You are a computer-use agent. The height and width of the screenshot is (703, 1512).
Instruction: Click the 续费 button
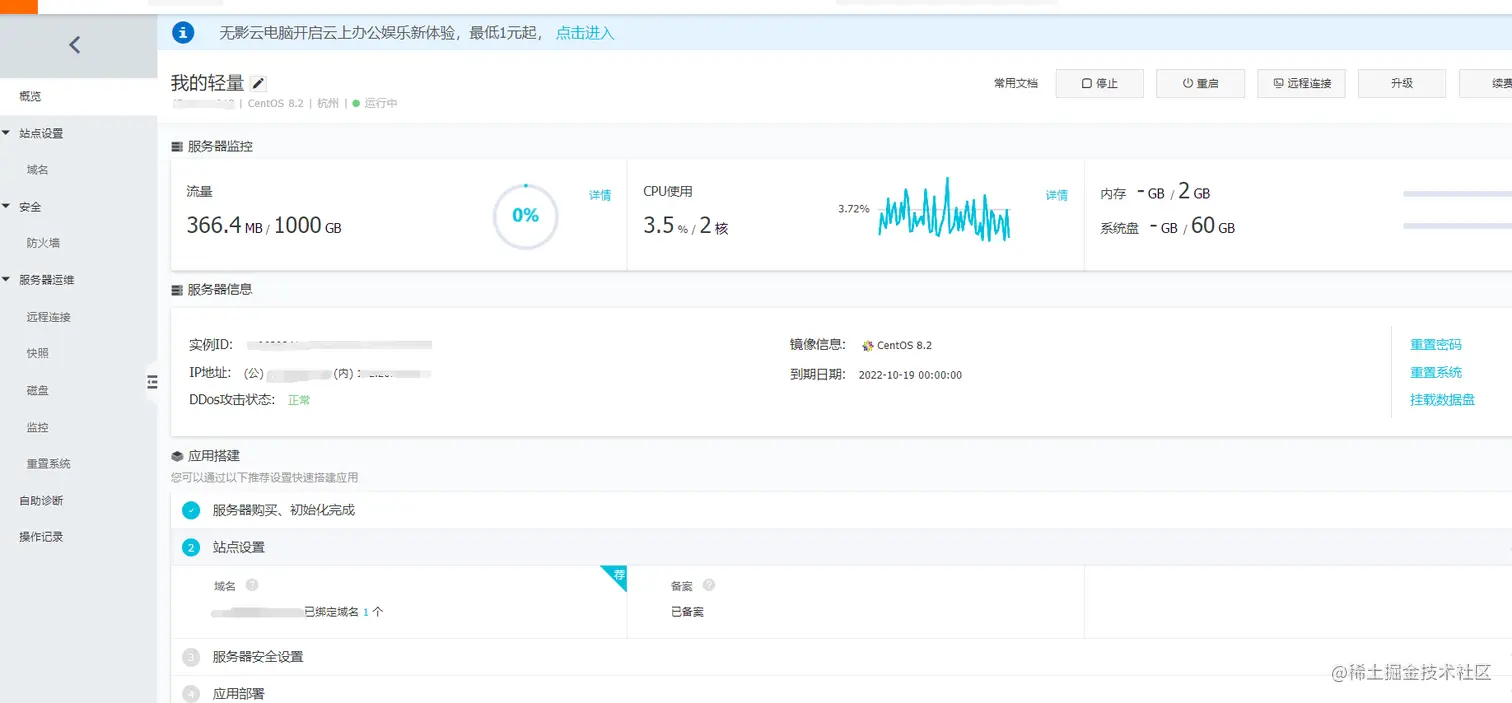[1486, 84]
